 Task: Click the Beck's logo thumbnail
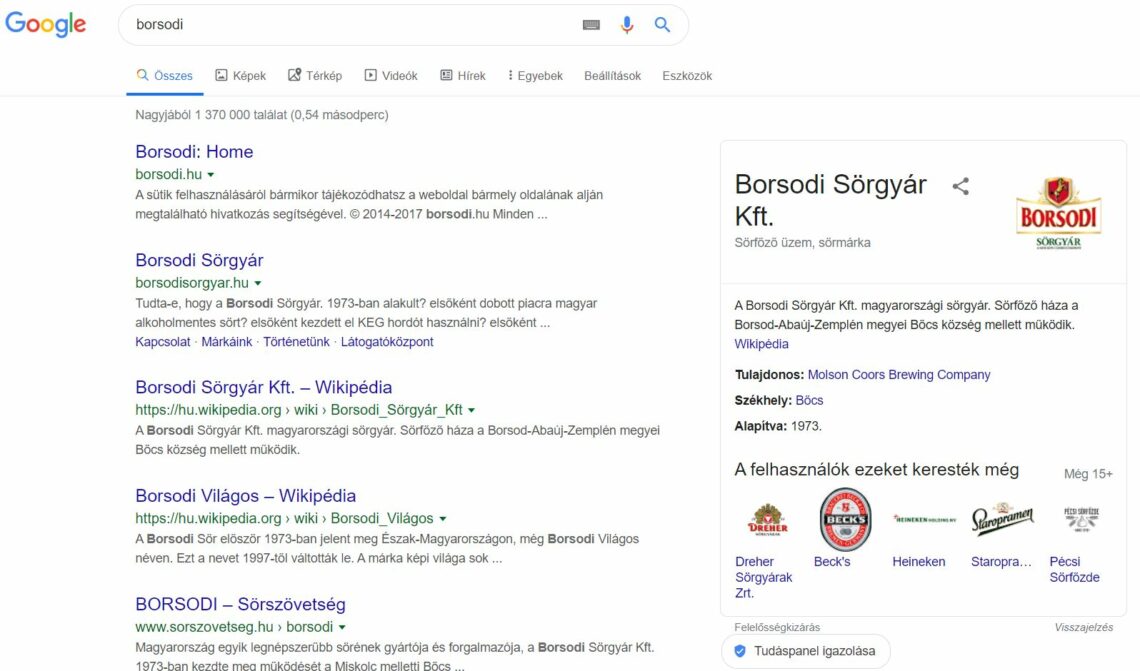(x=845, y=519)
